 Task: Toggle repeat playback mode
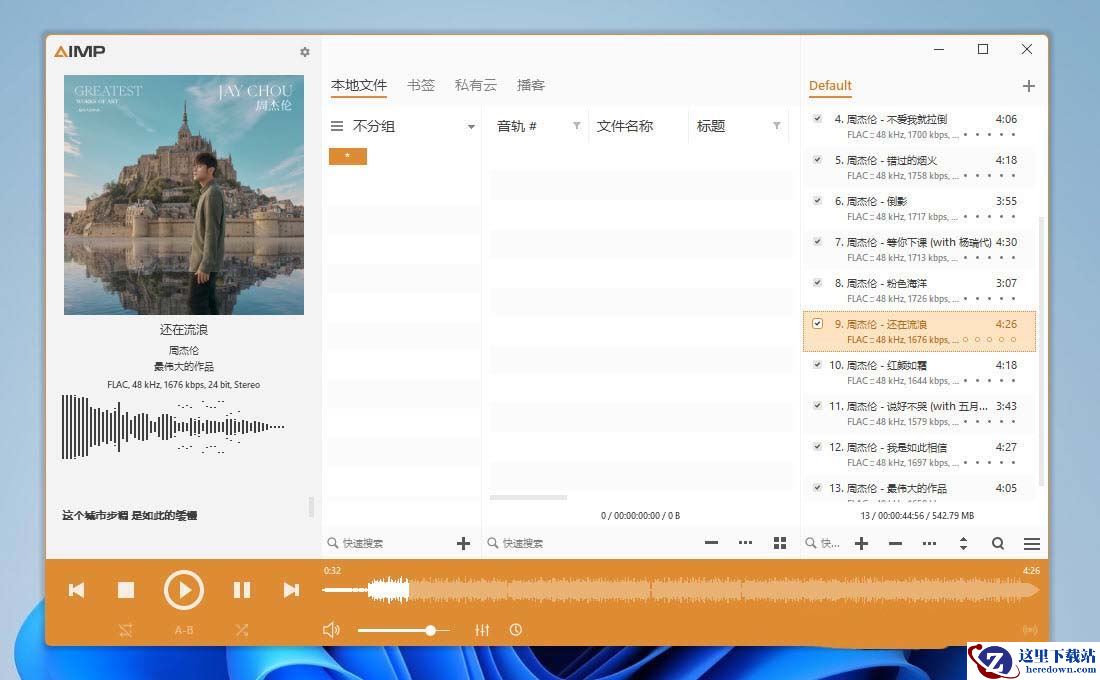coord(125,630)
